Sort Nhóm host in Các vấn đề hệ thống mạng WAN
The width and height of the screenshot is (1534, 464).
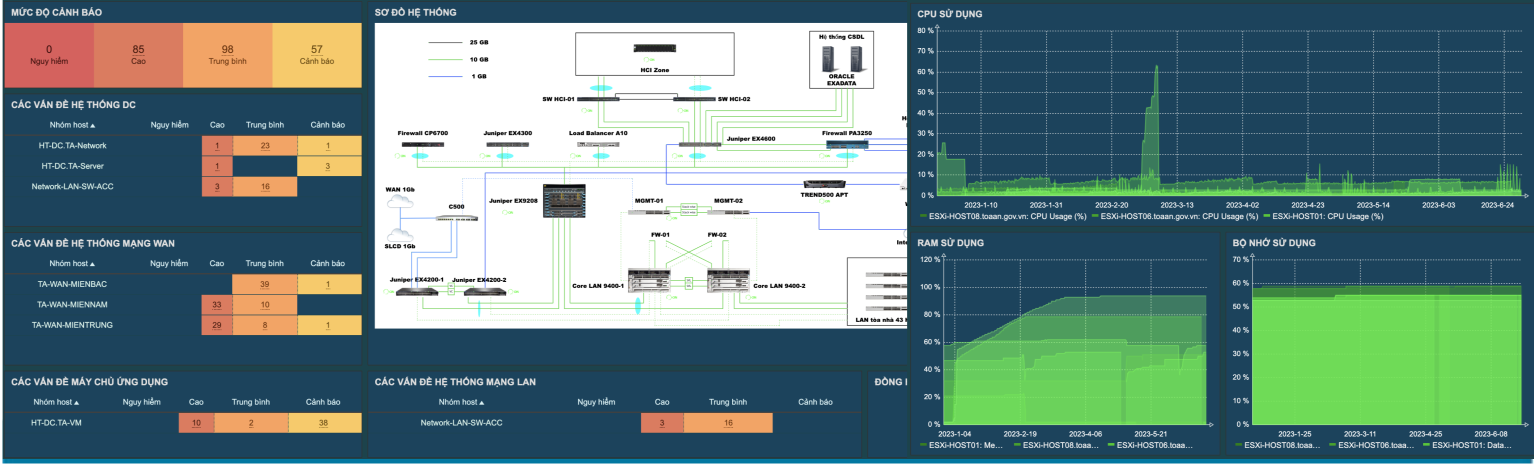tap(72, 263)
